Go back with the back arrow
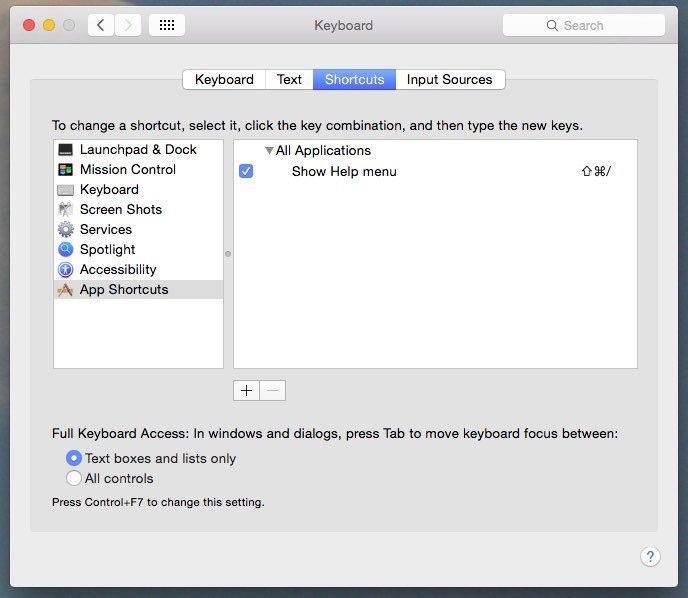688x598 pixels. (101, 25)
